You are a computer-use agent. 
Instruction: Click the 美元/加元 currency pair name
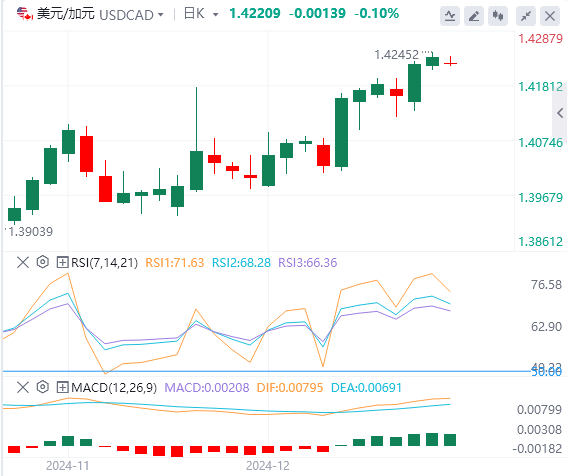pyautogui.click(x=66, y=14)
